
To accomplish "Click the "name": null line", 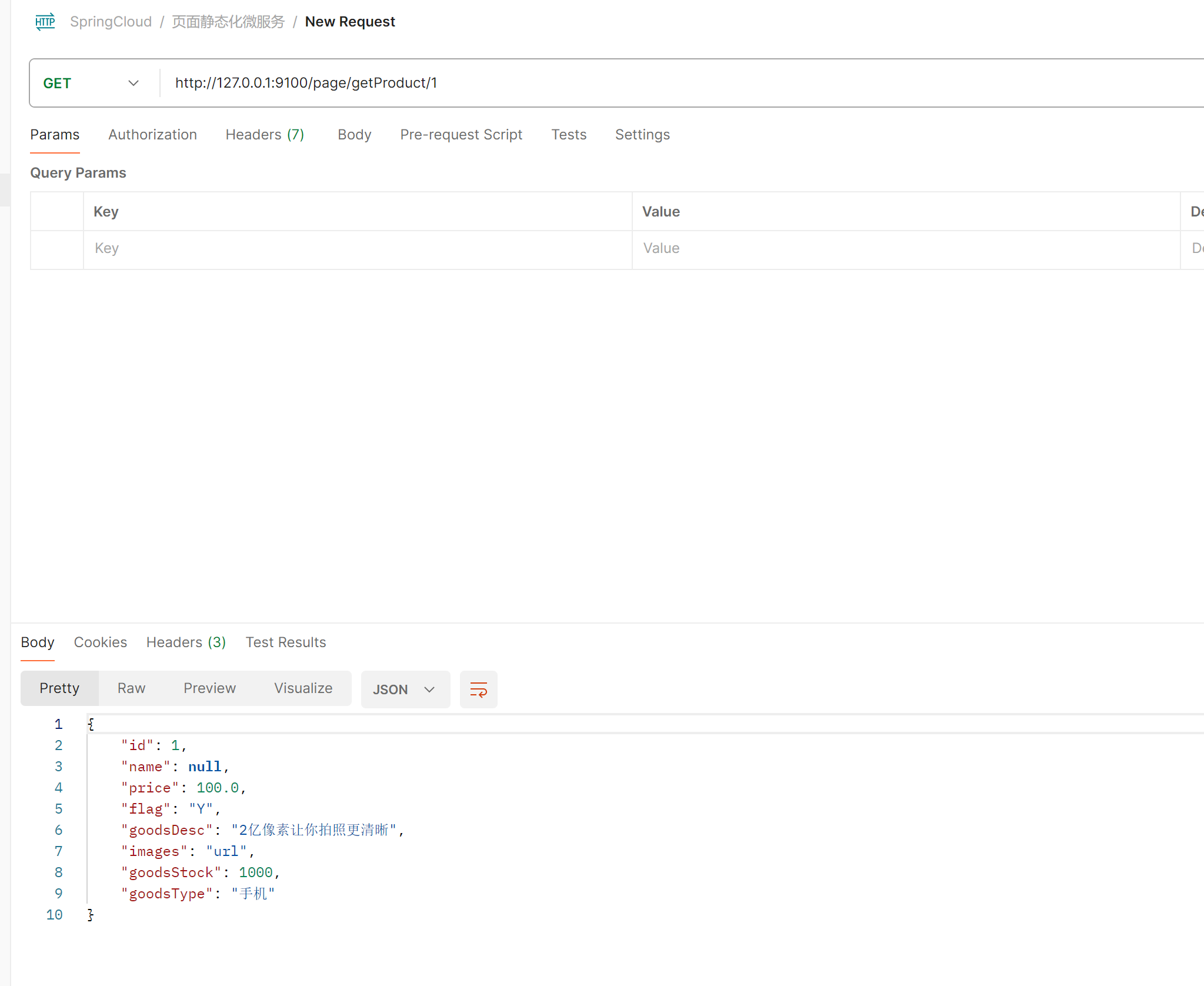I will click(x=175, y=767).
